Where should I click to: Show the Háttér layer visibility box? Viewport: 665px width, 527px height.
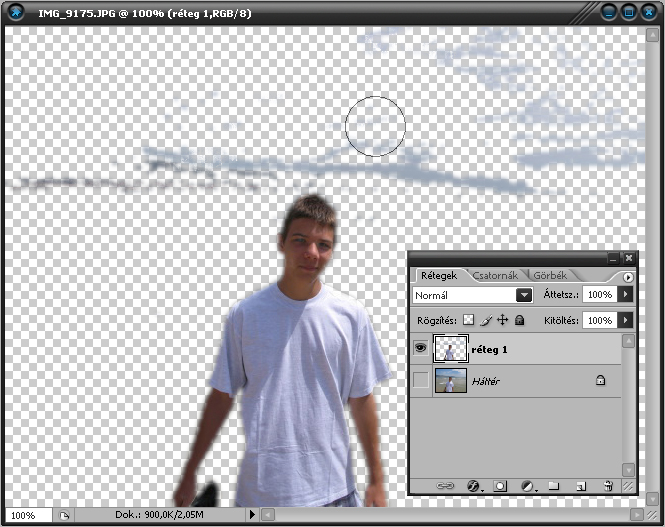tap(420, 381)
